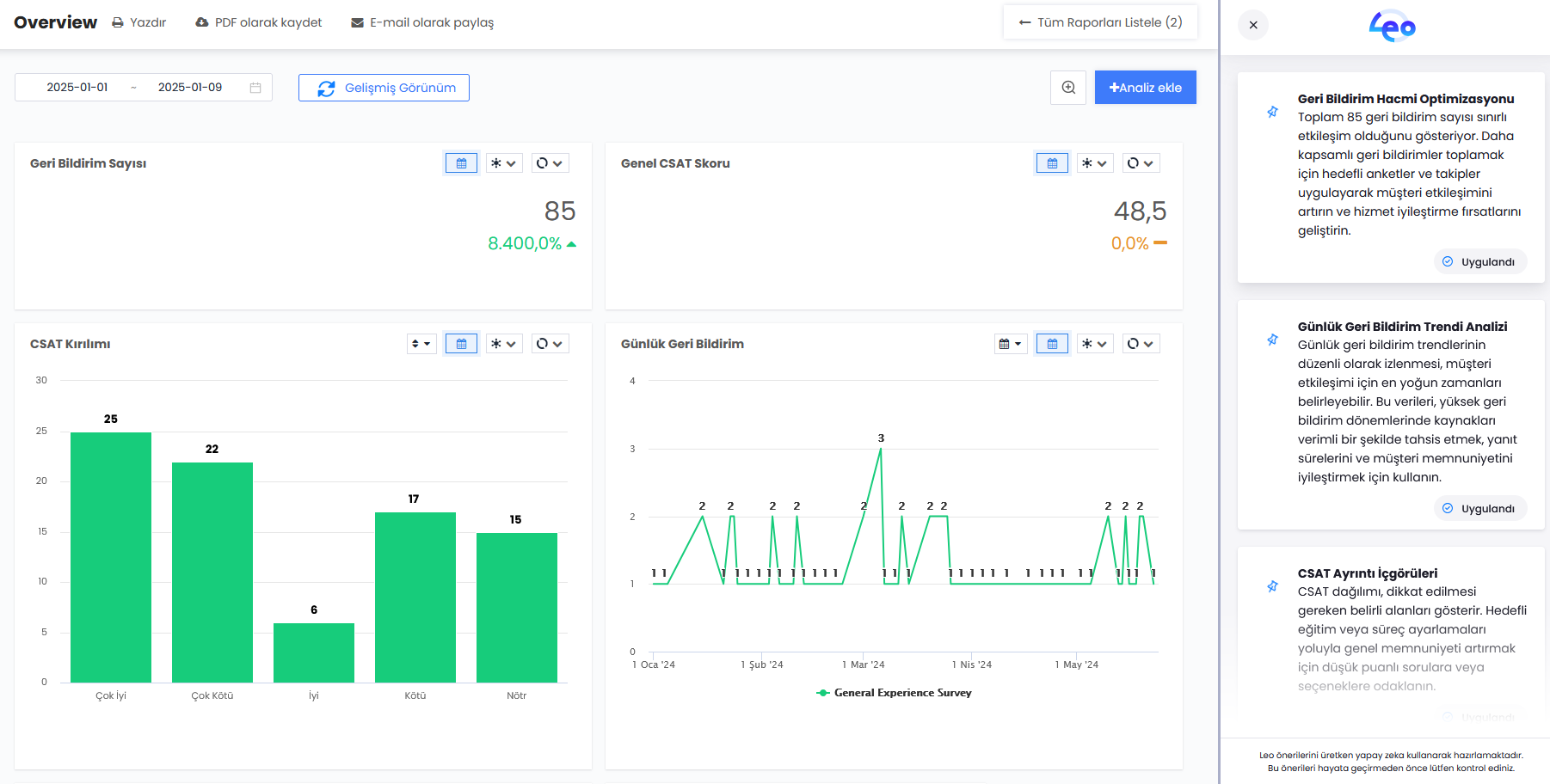This screenshot has height=784, width=1550.
Task: Click the start date 2025-01-01 field
Action: click(77, 88)
